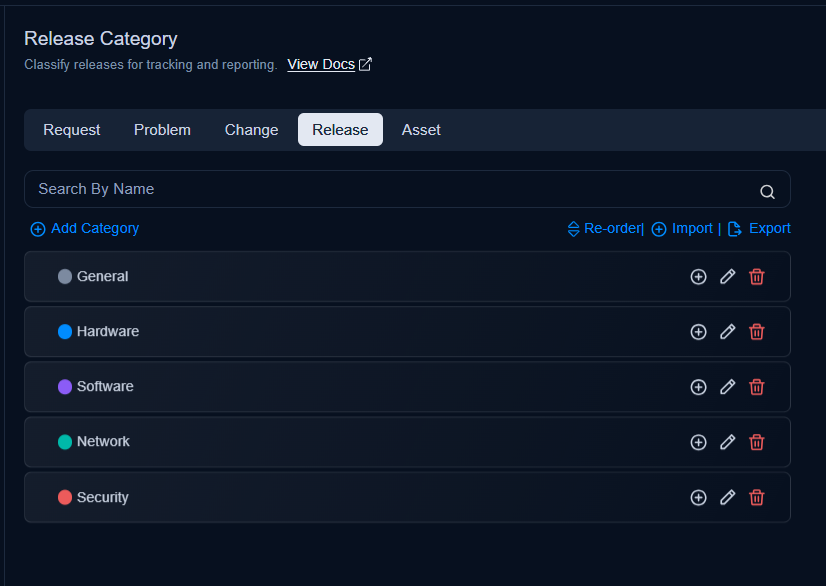Select the Software category name
This screenshot has width=826, height=586.
105,387
